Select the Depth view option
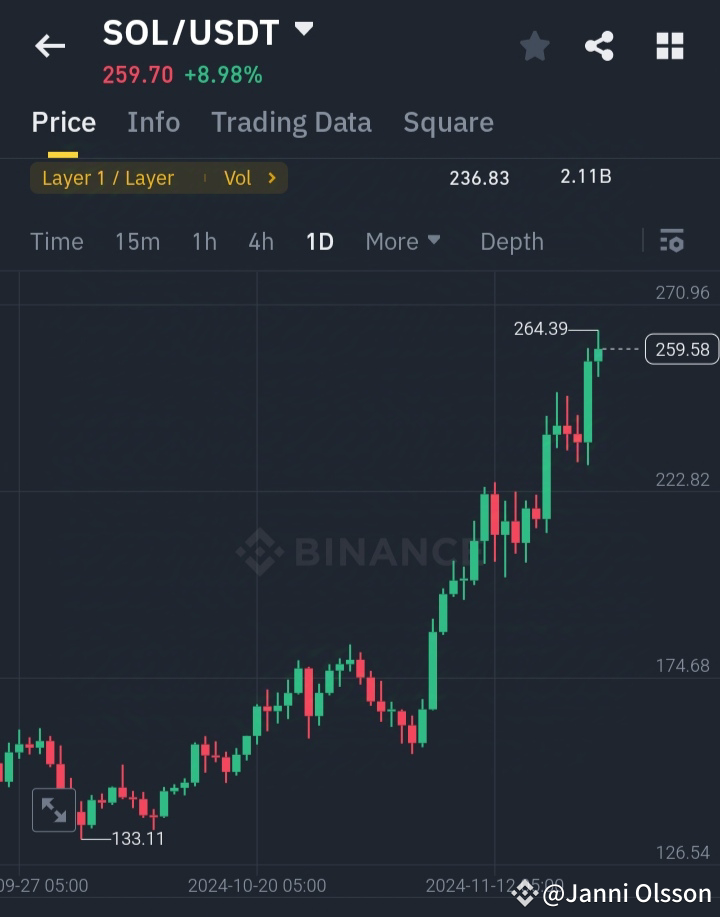 coord(511,241)
